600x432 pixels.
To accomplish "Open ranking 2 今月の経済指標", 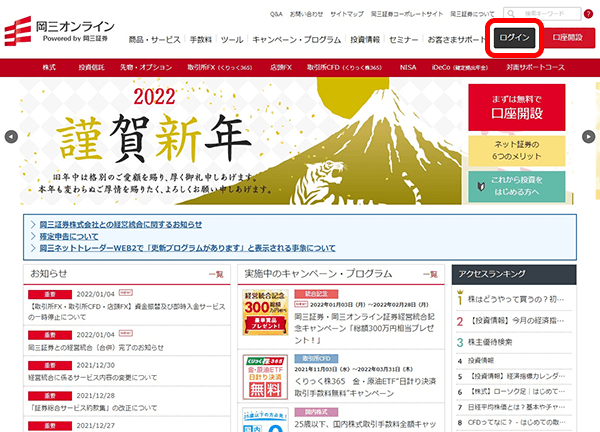I will [x=517, y=321].
